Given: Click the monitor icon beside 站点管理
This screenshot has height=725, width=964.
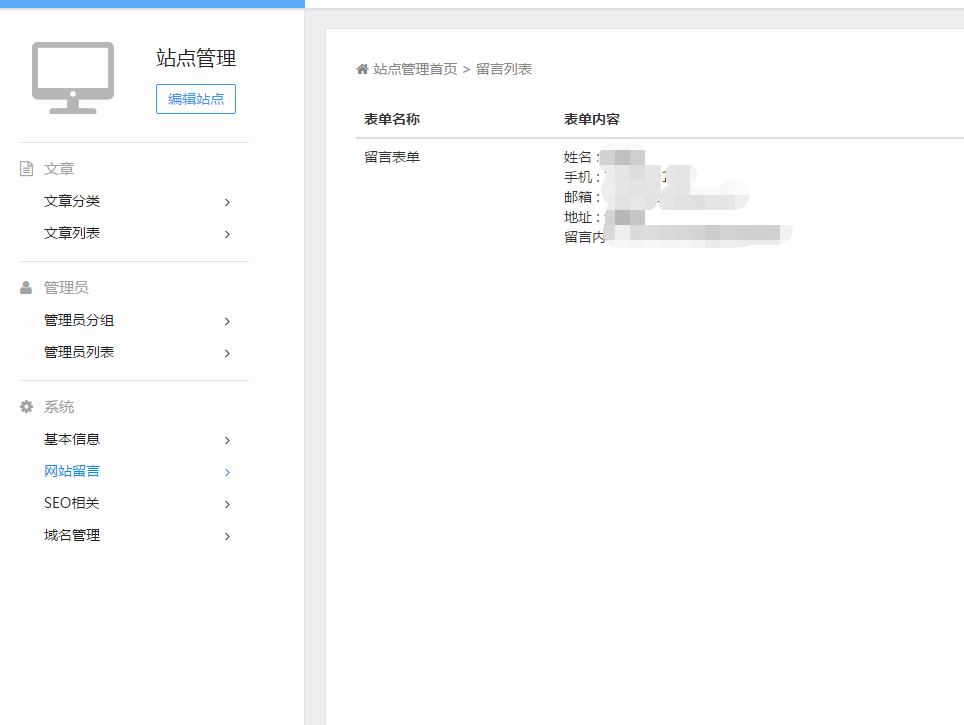Looking at the screenshot, I should 73,78.
